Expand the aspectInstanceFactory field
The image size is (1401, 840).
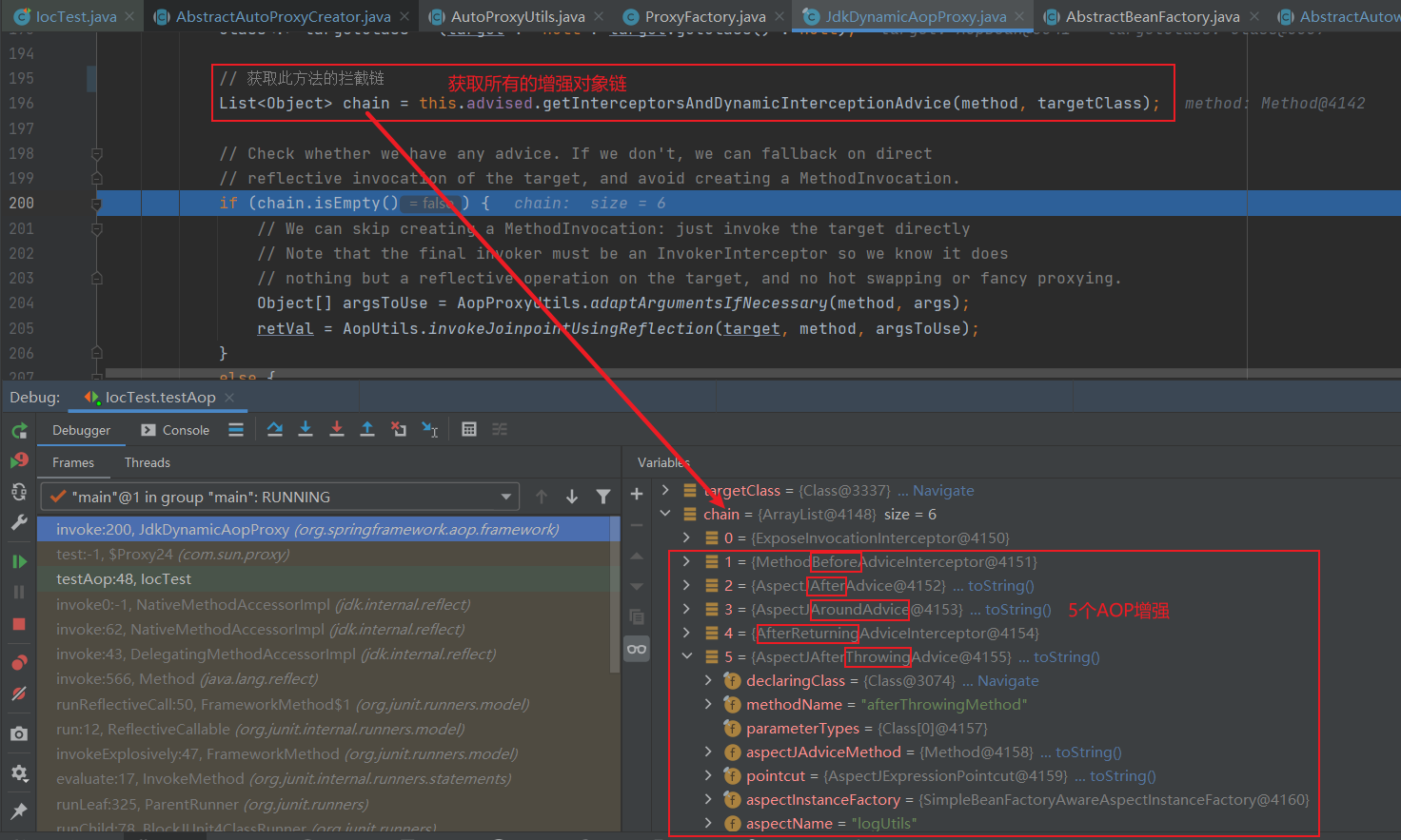click(708, 799)
